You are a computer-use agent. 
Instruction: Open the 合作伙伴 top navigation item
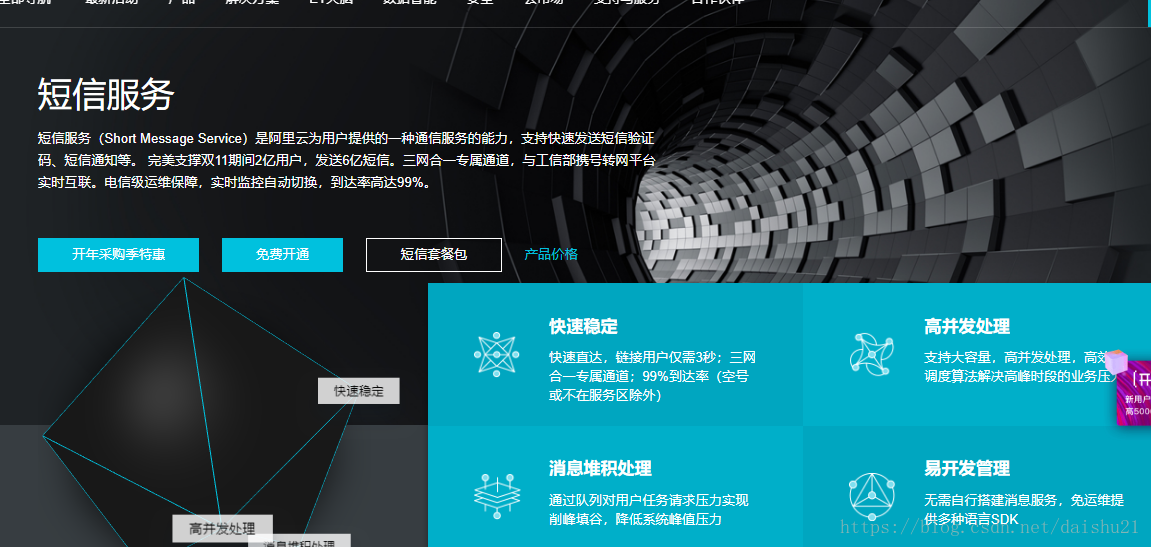coord(718,2)
